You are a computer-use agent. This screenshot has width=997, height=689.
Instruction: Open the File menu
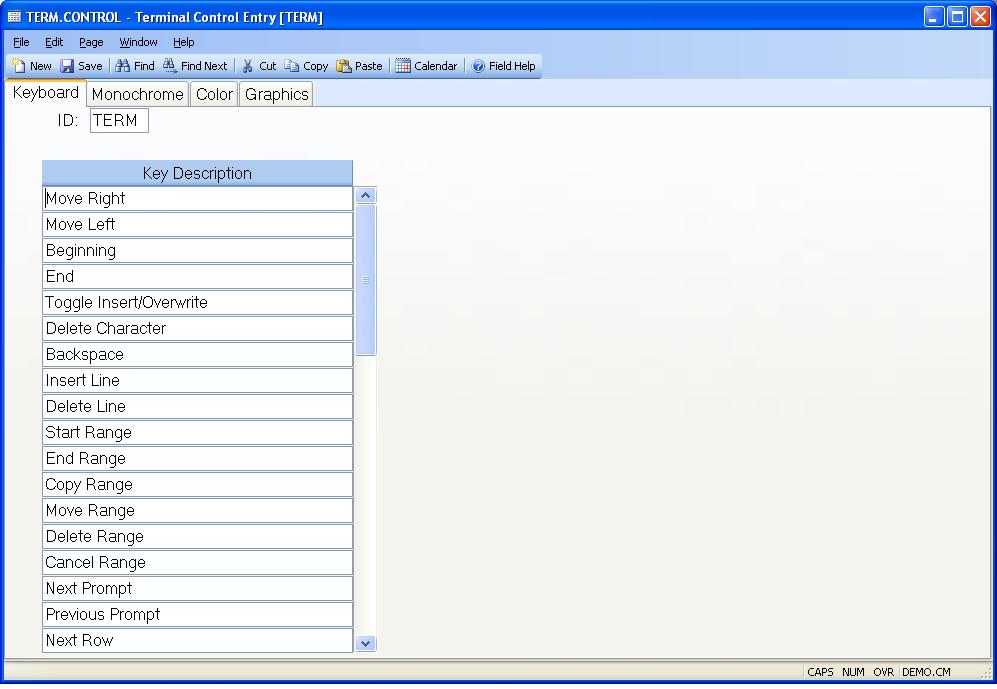pyautogui.click(x=21, y=42)
